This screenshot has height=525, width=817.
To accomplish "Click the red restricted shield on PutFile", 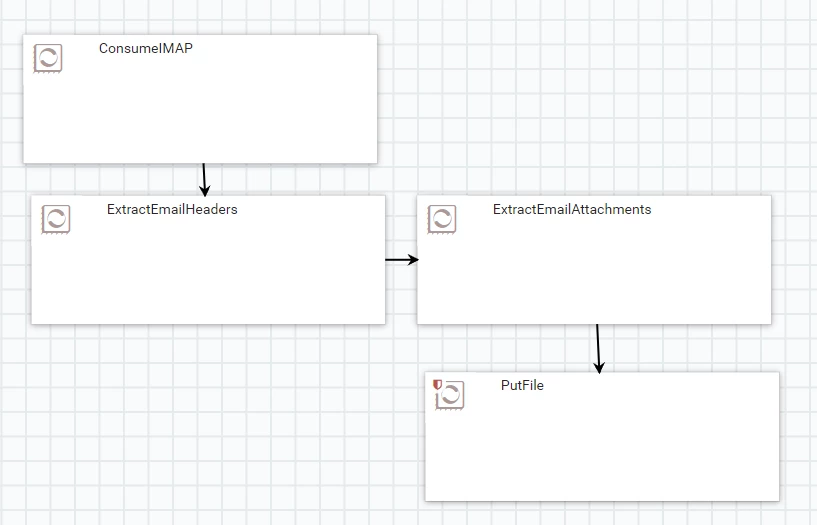I will click(x=438, y=384).
